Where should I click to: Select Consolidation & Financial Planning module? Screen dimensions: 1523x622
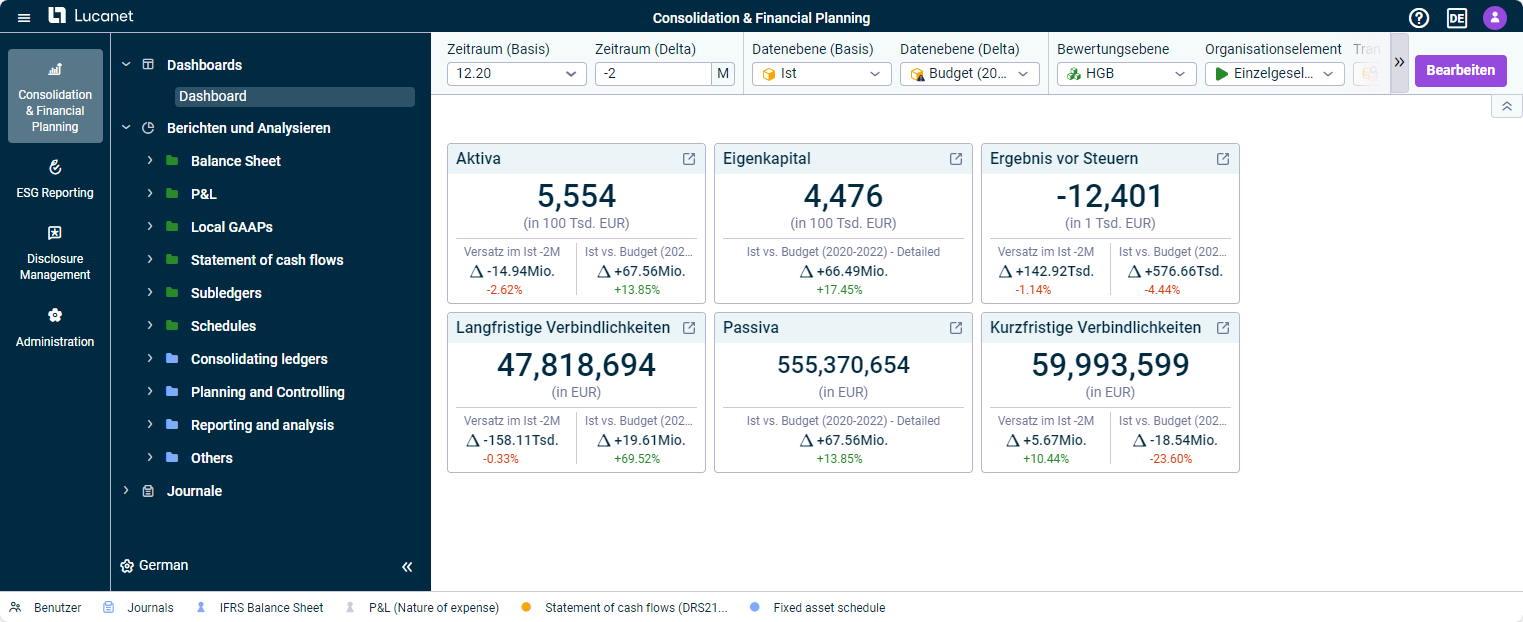click(55, 96)
